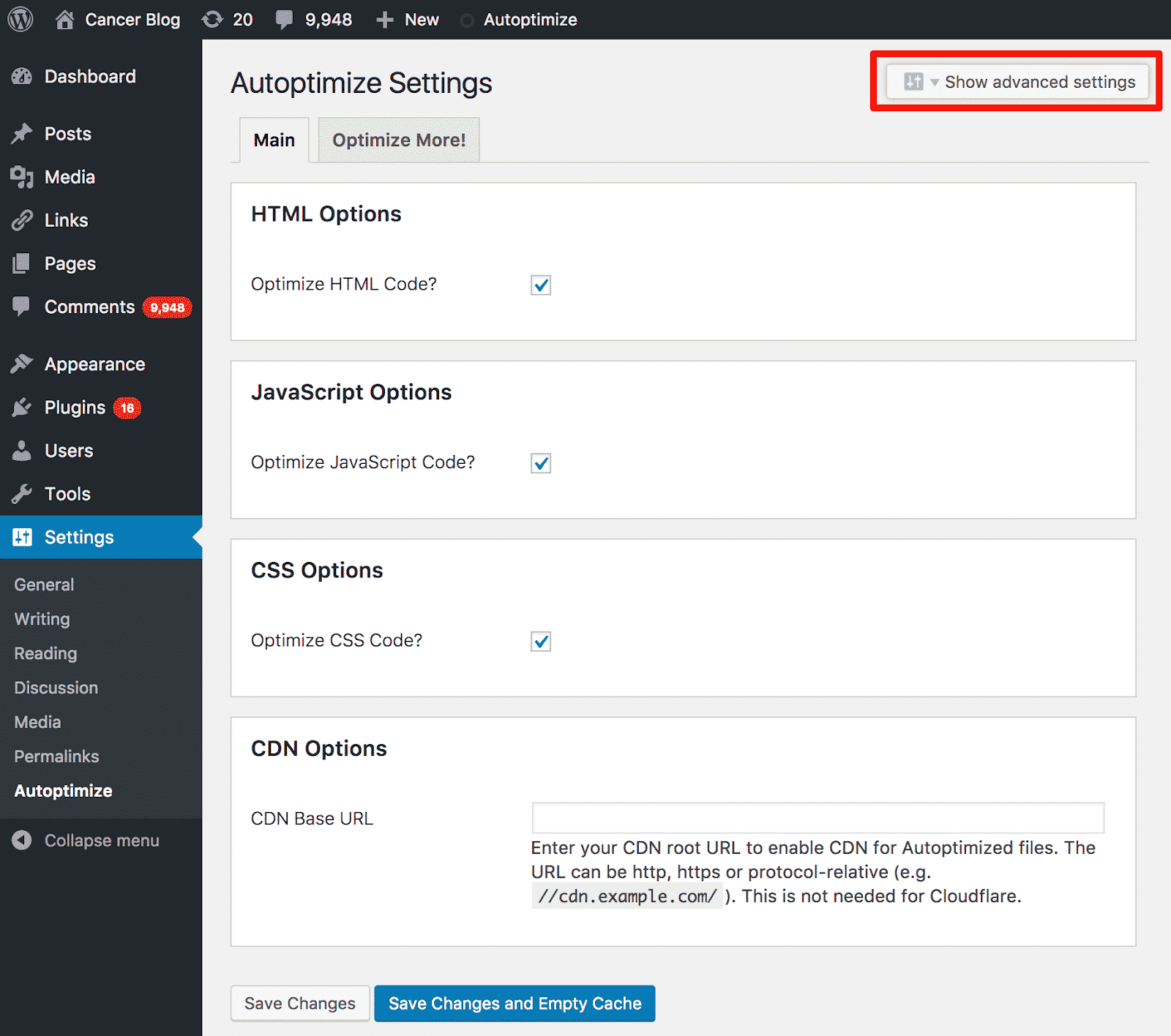Image resolution: width=1171 pixels, height=1036 pixels.
Task: Open the Permalinks settings submenu item
Action: pos(56,757)
